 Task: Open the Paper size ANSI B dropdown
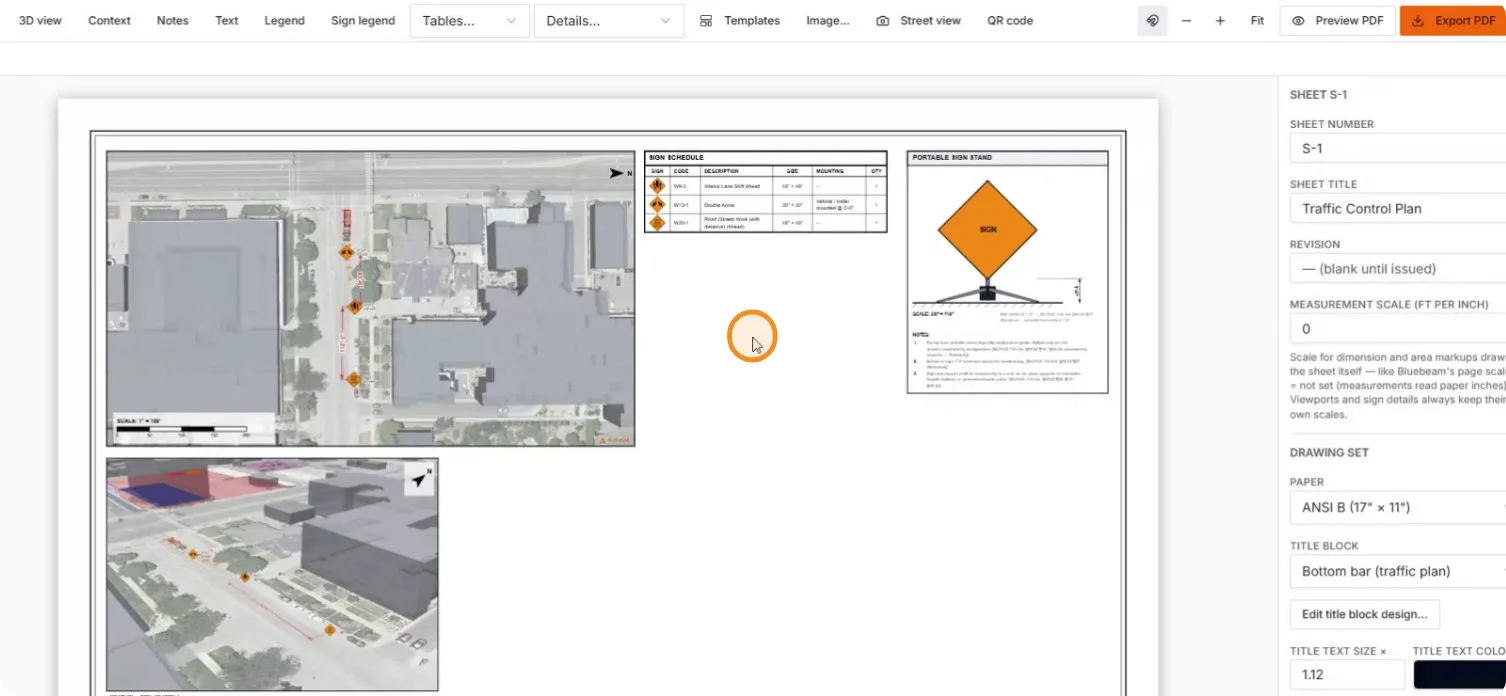1398,508
